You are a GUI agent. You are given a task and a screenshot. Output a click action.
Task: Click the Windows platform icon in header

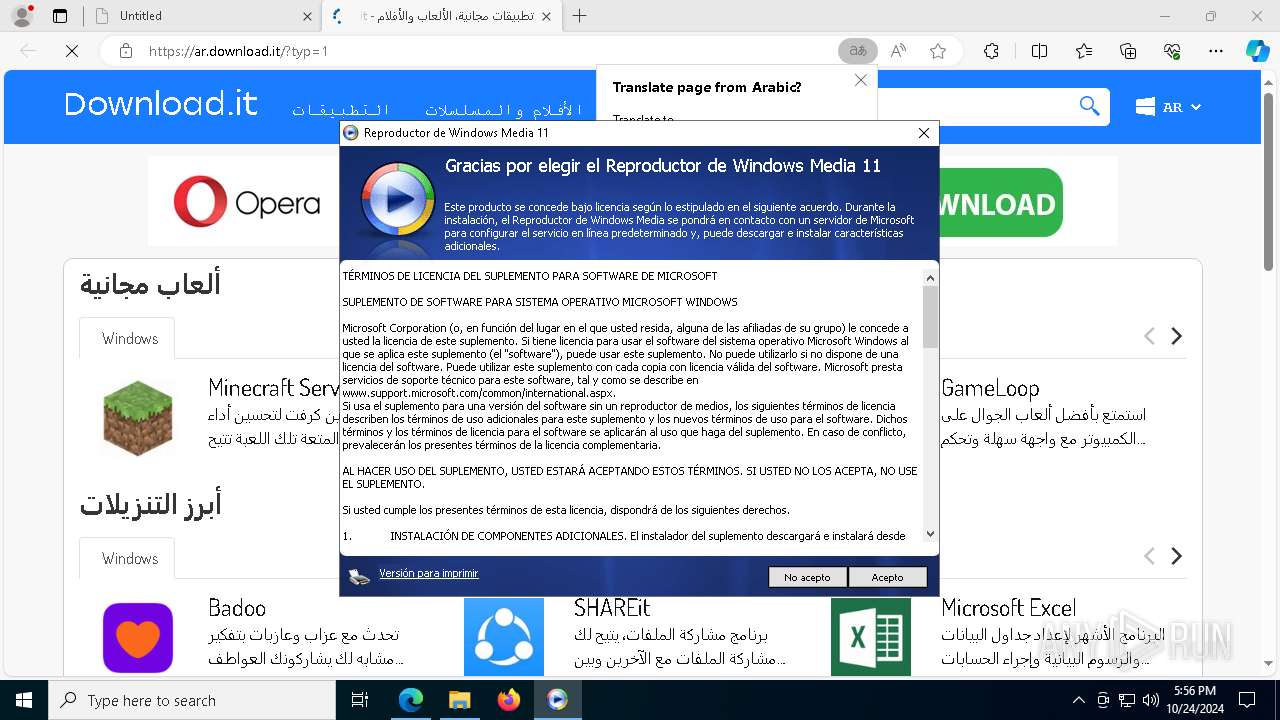(x=1145, y=107)
